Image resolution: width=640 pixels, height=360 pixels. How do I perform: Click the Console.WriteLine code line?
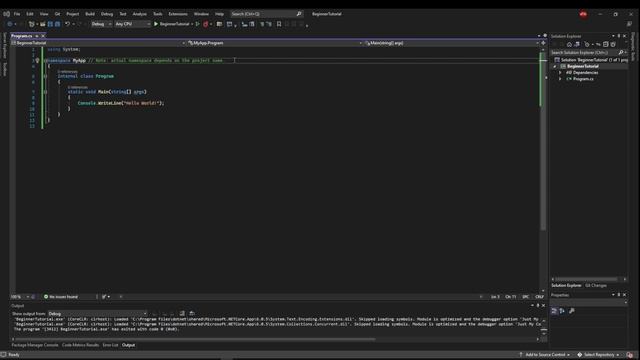[x=121, y=103]
